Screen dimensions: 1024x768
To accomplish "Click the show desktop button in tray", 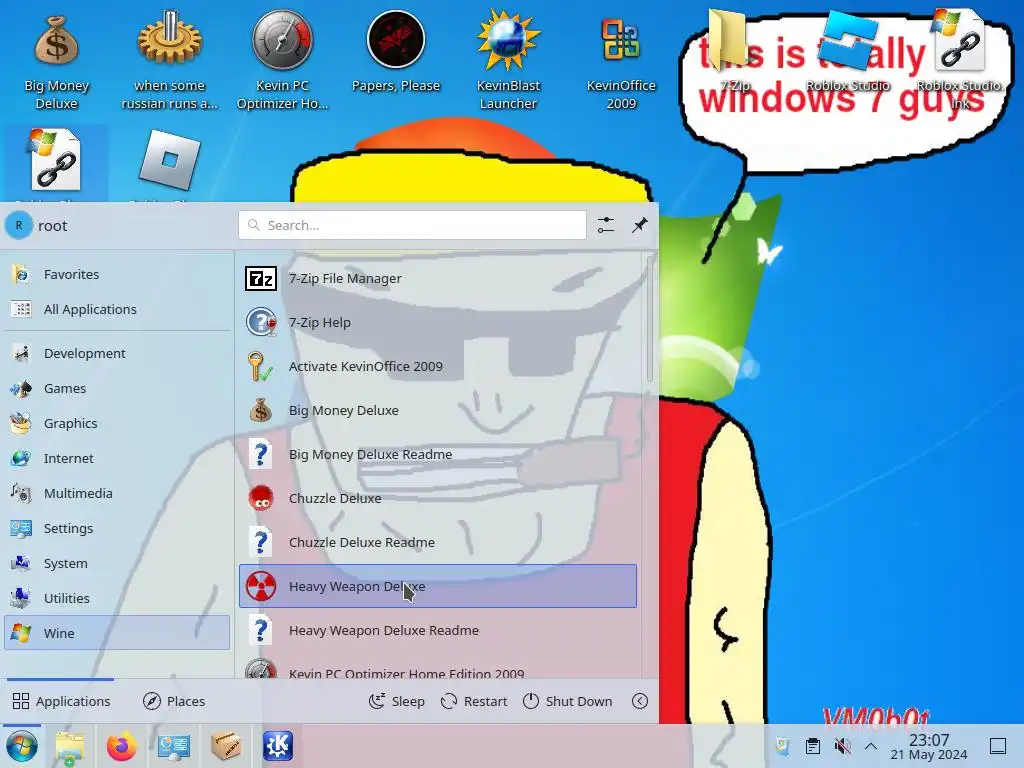I will [x=998, y=746].
